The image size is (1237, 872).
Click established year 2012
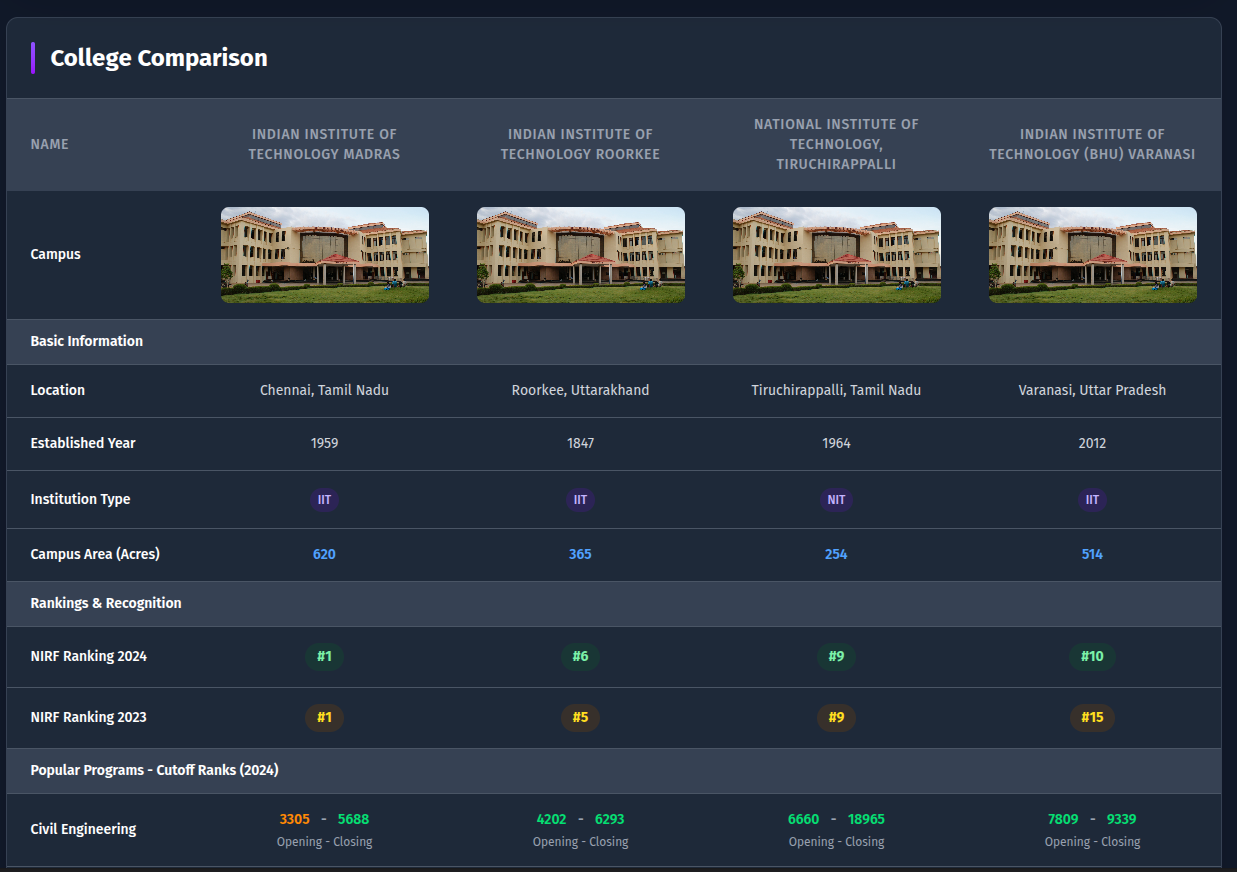click(x=1092, y=443)
